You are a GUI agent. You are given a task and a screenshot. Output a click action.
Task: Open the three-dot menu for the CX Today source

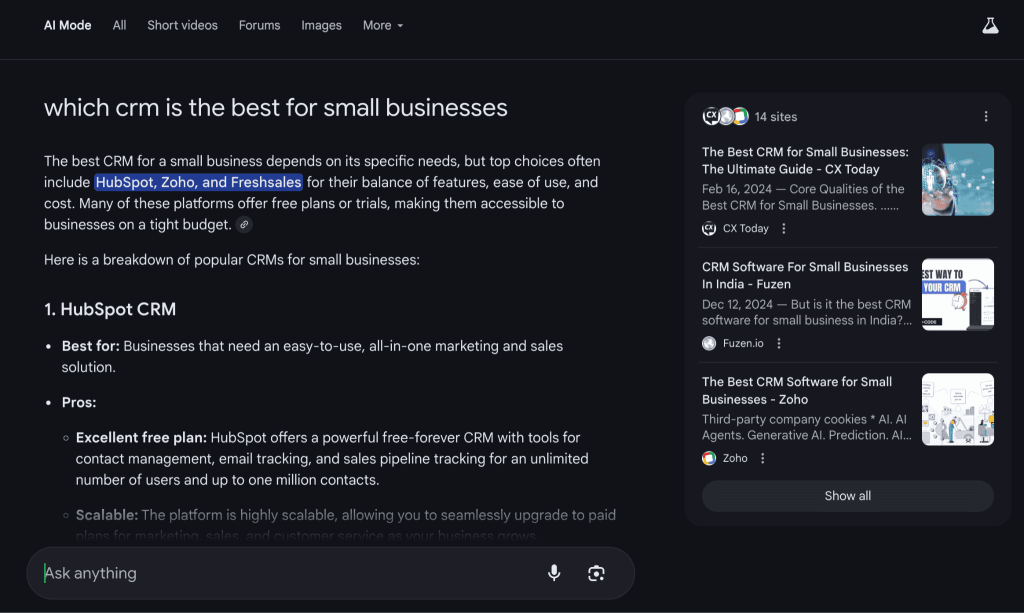coord(783,228)
